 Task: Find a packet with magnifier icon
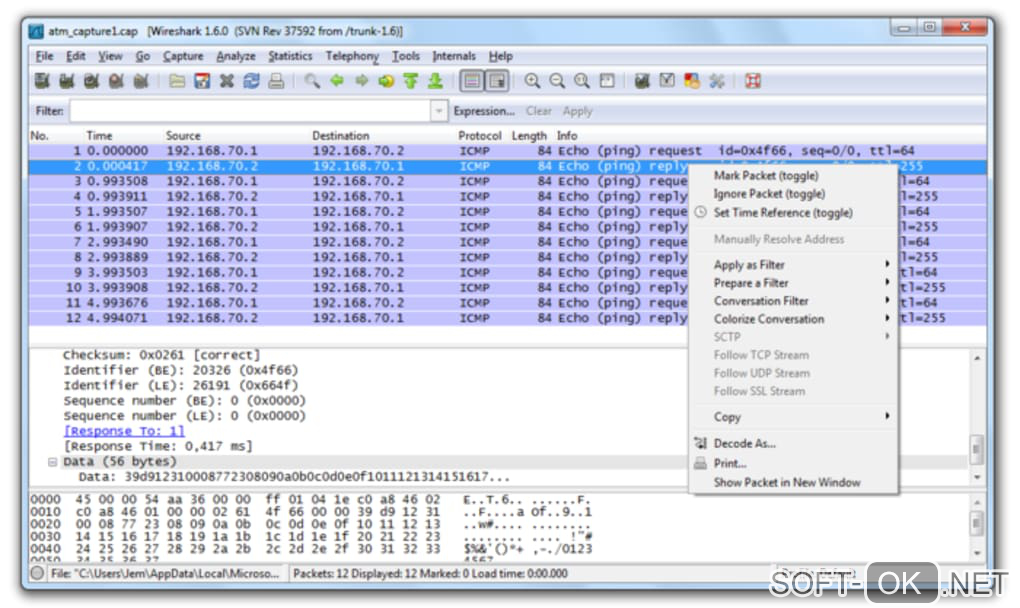[312, 81]
